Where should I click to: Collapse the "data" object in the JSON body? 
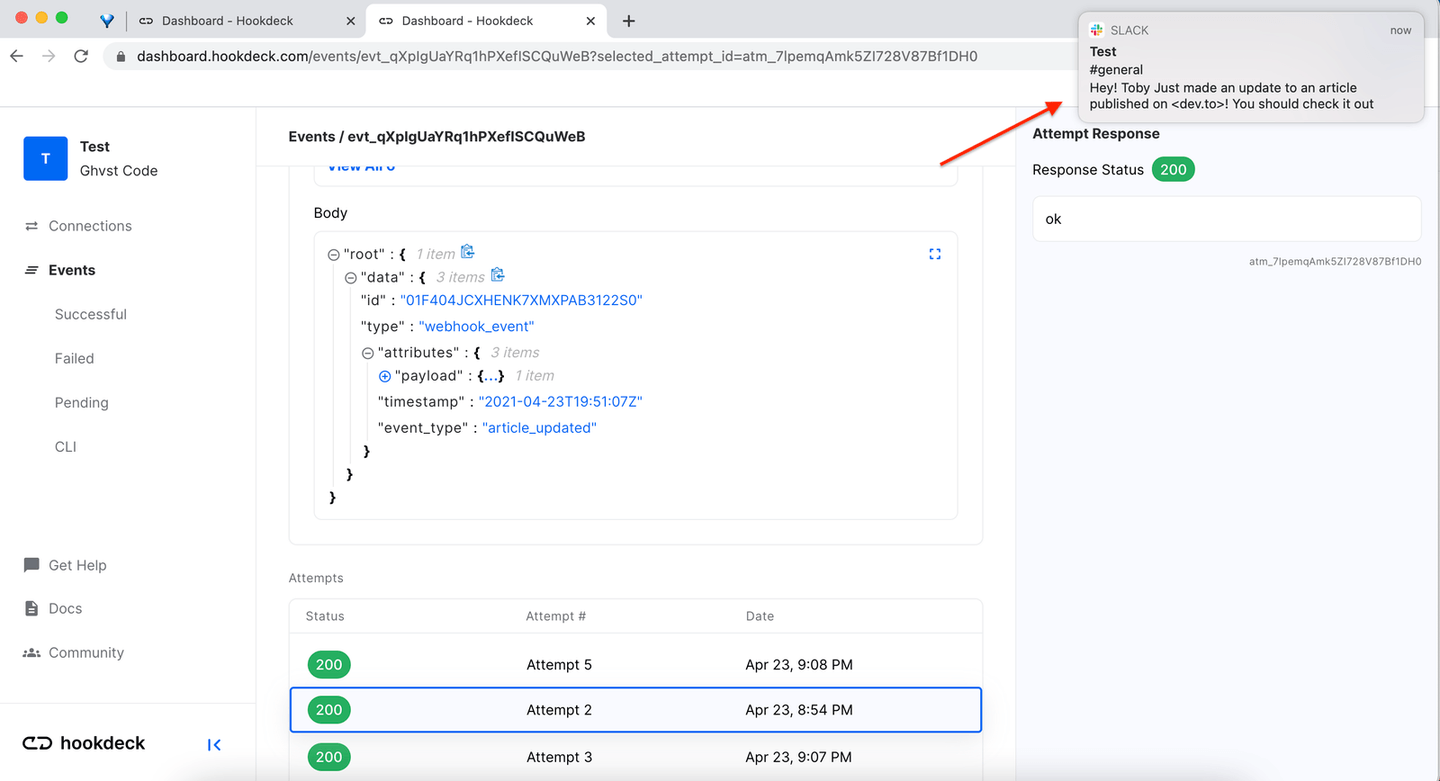pyautogui.click(x=350, y=275)
